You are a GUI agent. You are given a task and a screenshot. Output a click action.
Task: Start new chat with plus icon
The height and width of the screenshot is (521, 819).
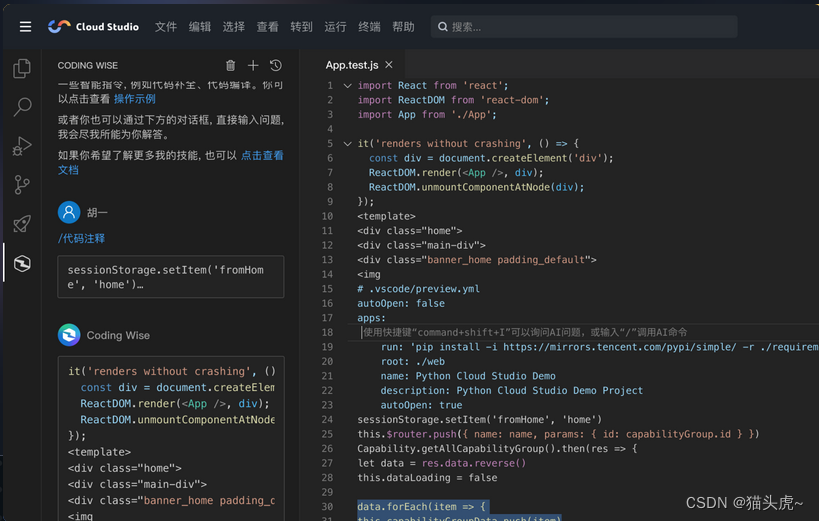(x=253, y=65)
